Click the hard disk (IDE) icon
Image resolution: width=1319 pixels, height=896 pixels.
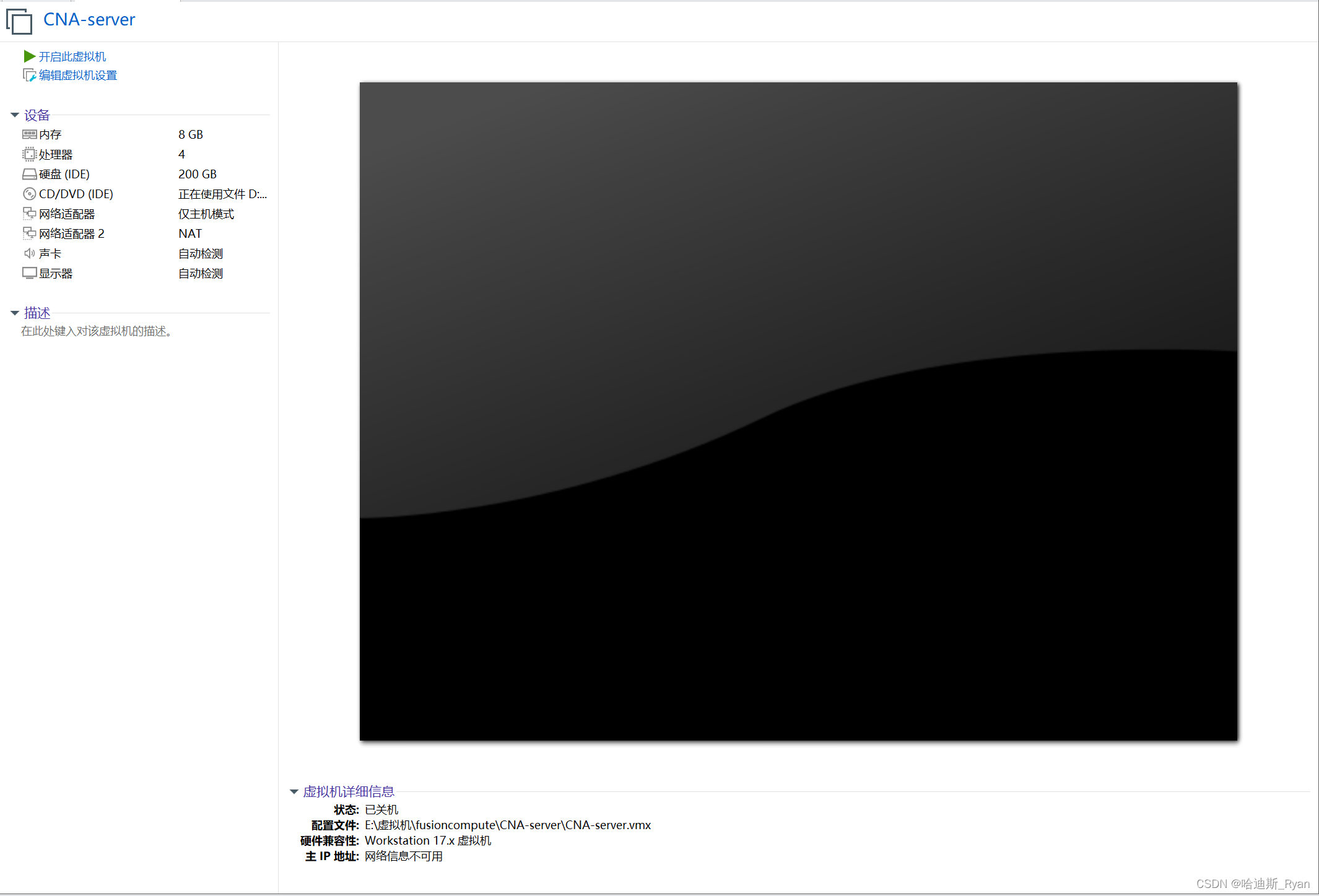(x=29, y=174)
